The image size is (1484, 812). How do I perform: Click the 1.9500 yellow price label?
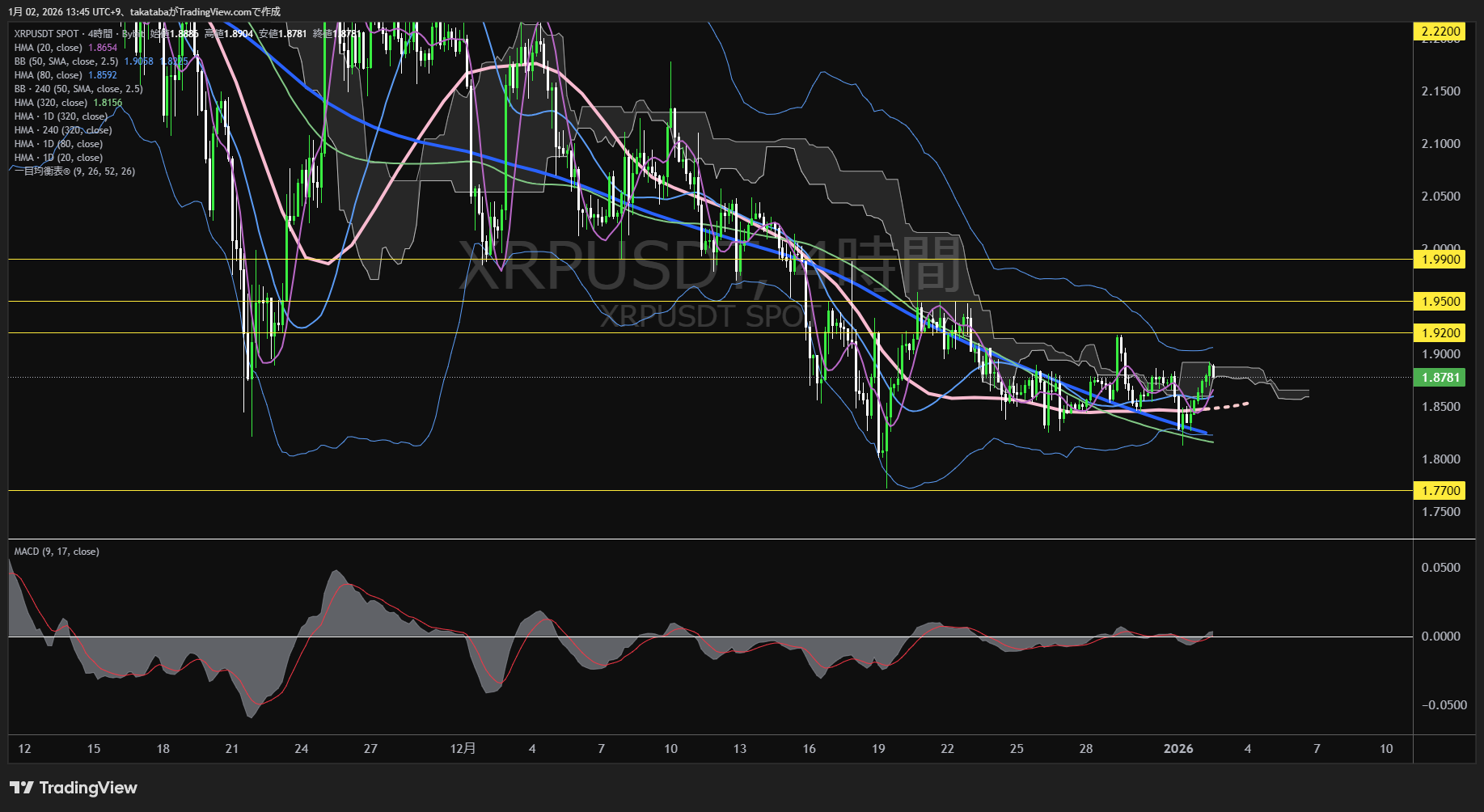pos(1440,302)
